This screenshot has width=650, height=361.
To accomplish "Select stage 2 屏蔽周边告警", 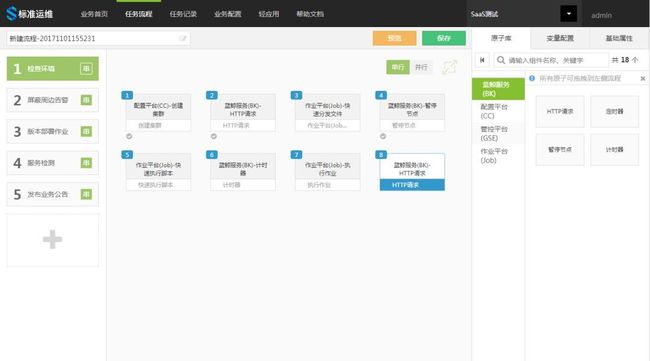I will click(53, 100).
